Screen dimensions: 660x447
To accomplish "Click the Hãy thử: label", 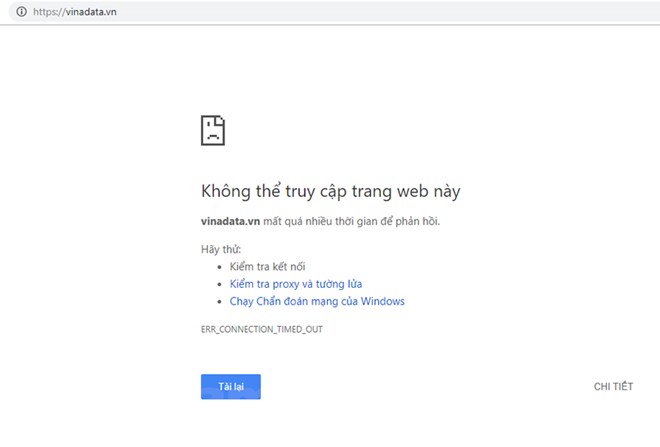I will pos(221,249).
